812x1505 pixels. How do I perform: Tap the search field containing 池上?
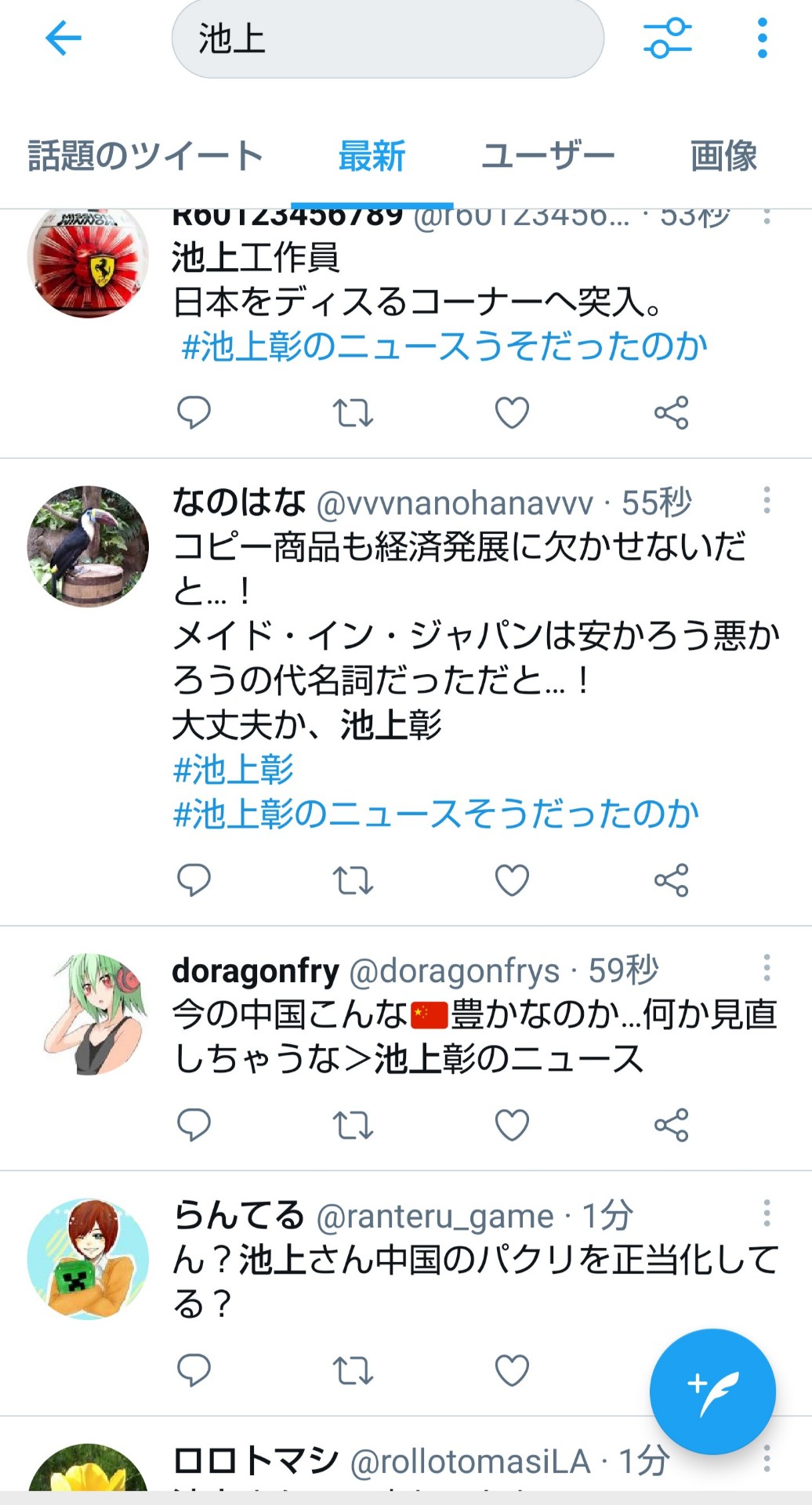point(387,38)
